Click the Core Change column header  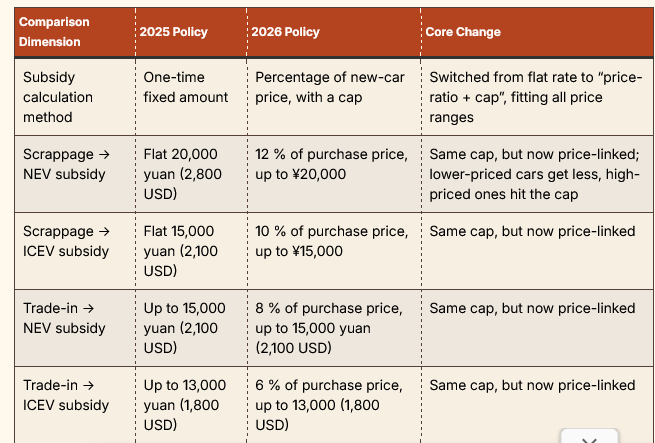pyautogui.click(x=463, y=32)
